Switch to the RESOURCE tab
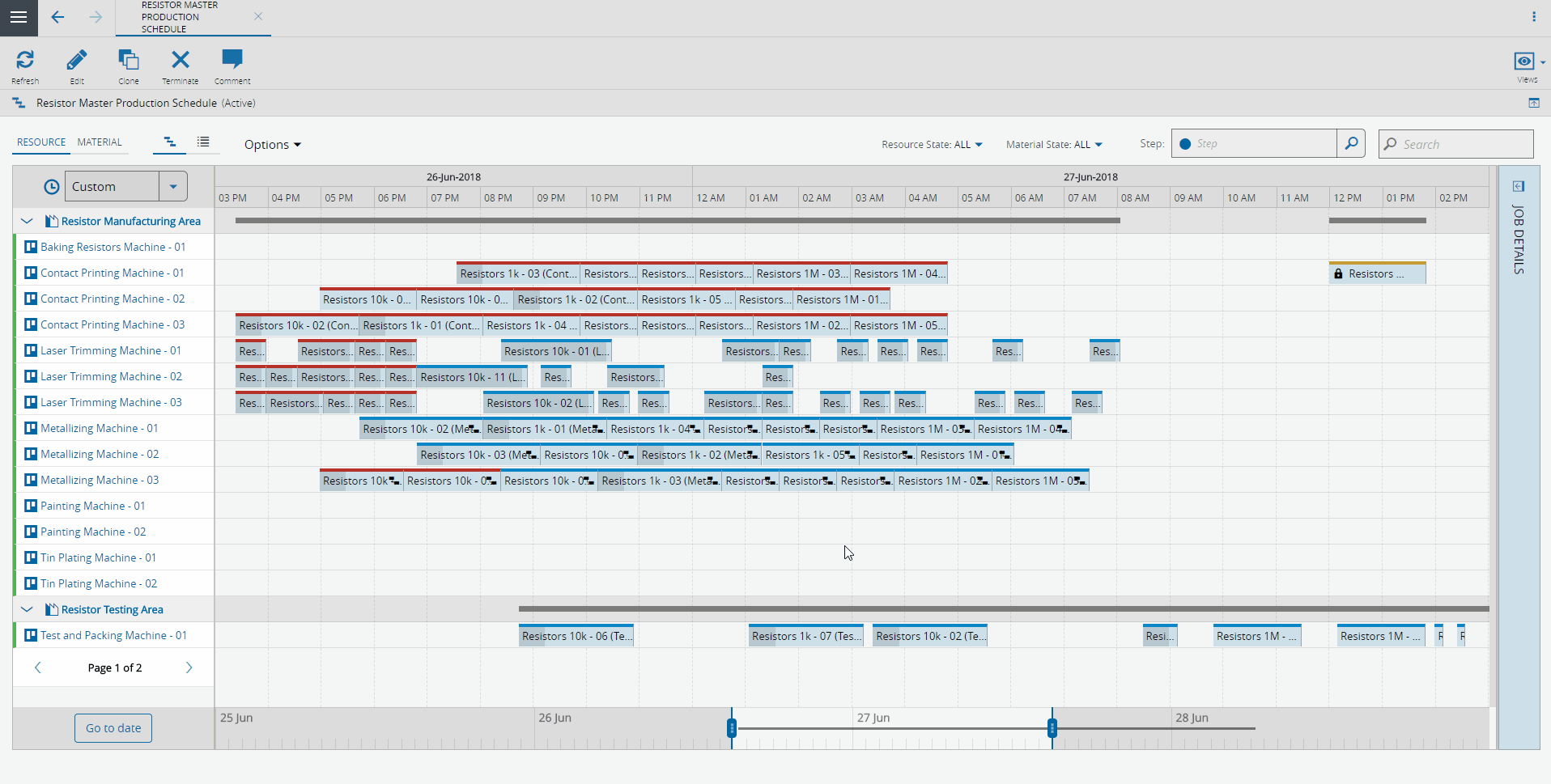Image resolution: width=1551 pixels, height=784 pixels. point(41,142)
